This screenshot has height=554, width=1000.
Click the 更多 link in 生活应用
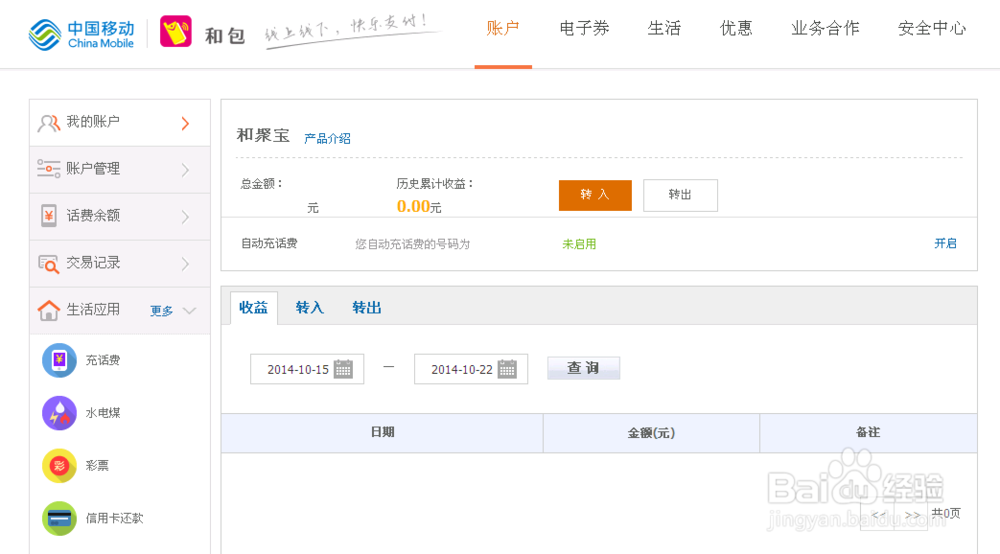pyautogui.click(x=161, y=311)
